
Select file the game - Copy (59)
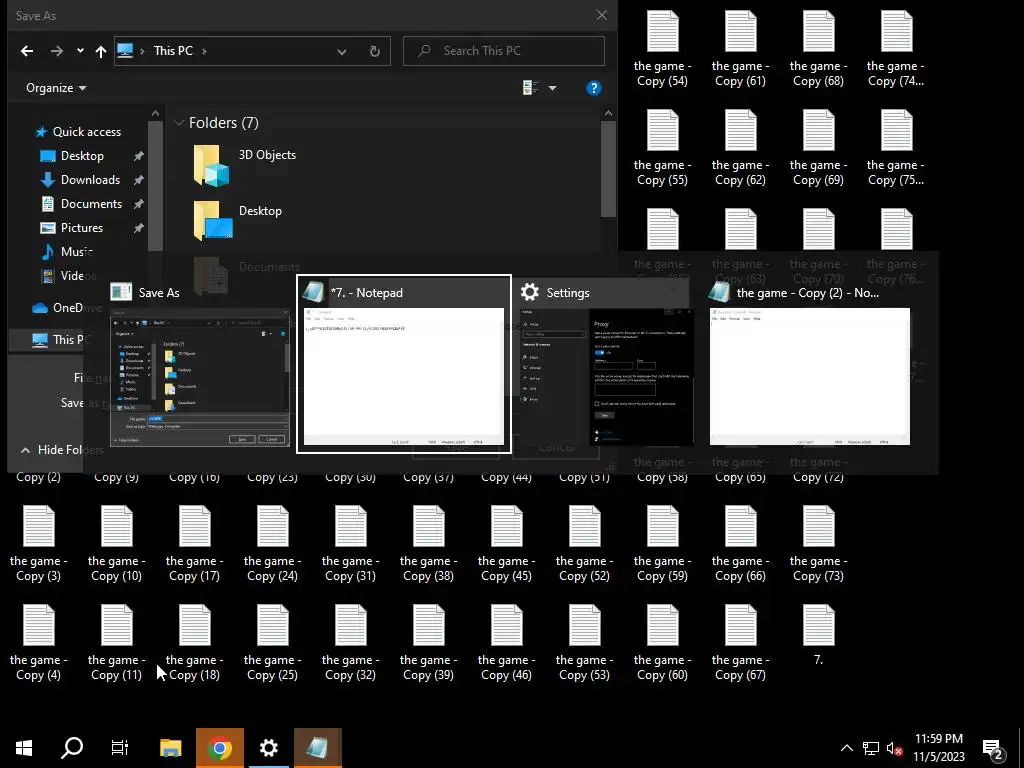tap(662, 545)
